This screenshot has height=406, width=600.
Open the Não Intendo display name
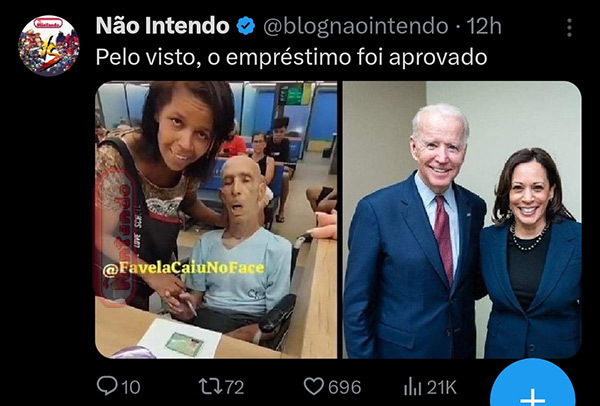click(162, 26)
